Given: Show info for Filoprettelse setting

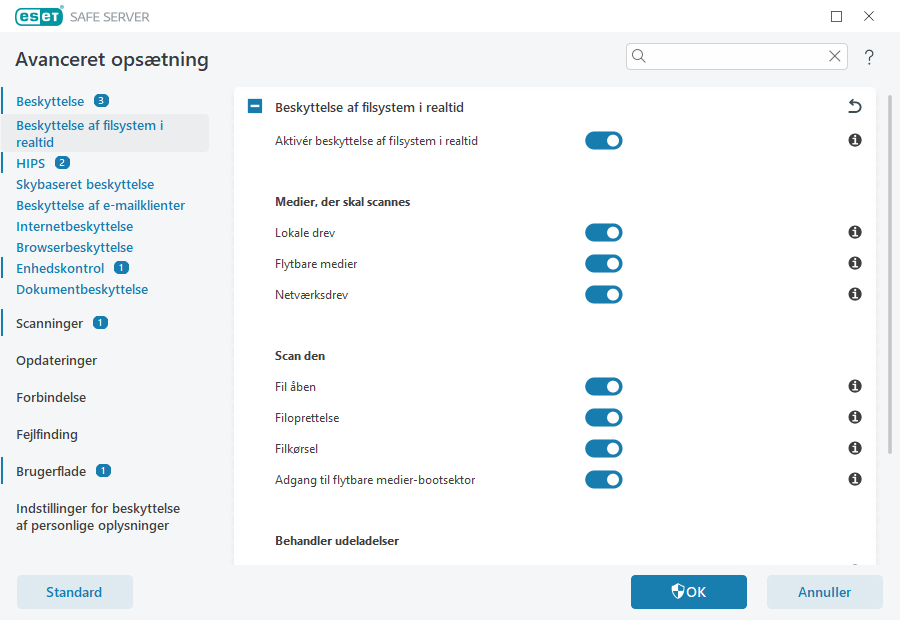Looking at the screenshot, I should click(855, 418).
